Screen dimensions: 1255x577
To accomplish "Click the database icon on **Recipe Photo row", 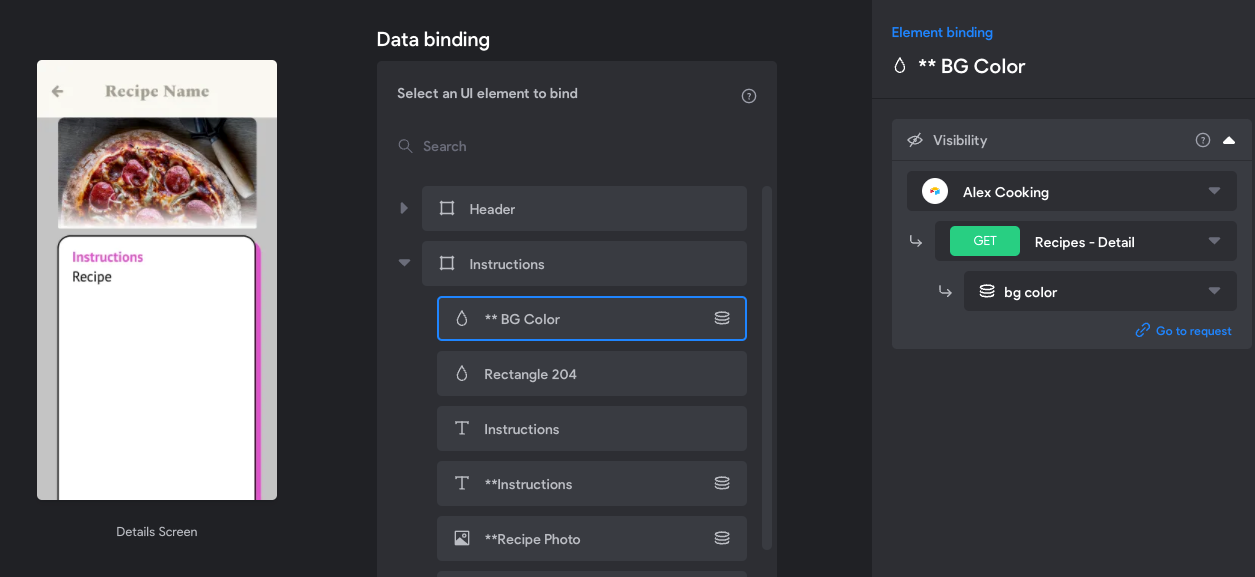I will pos(722,538).
